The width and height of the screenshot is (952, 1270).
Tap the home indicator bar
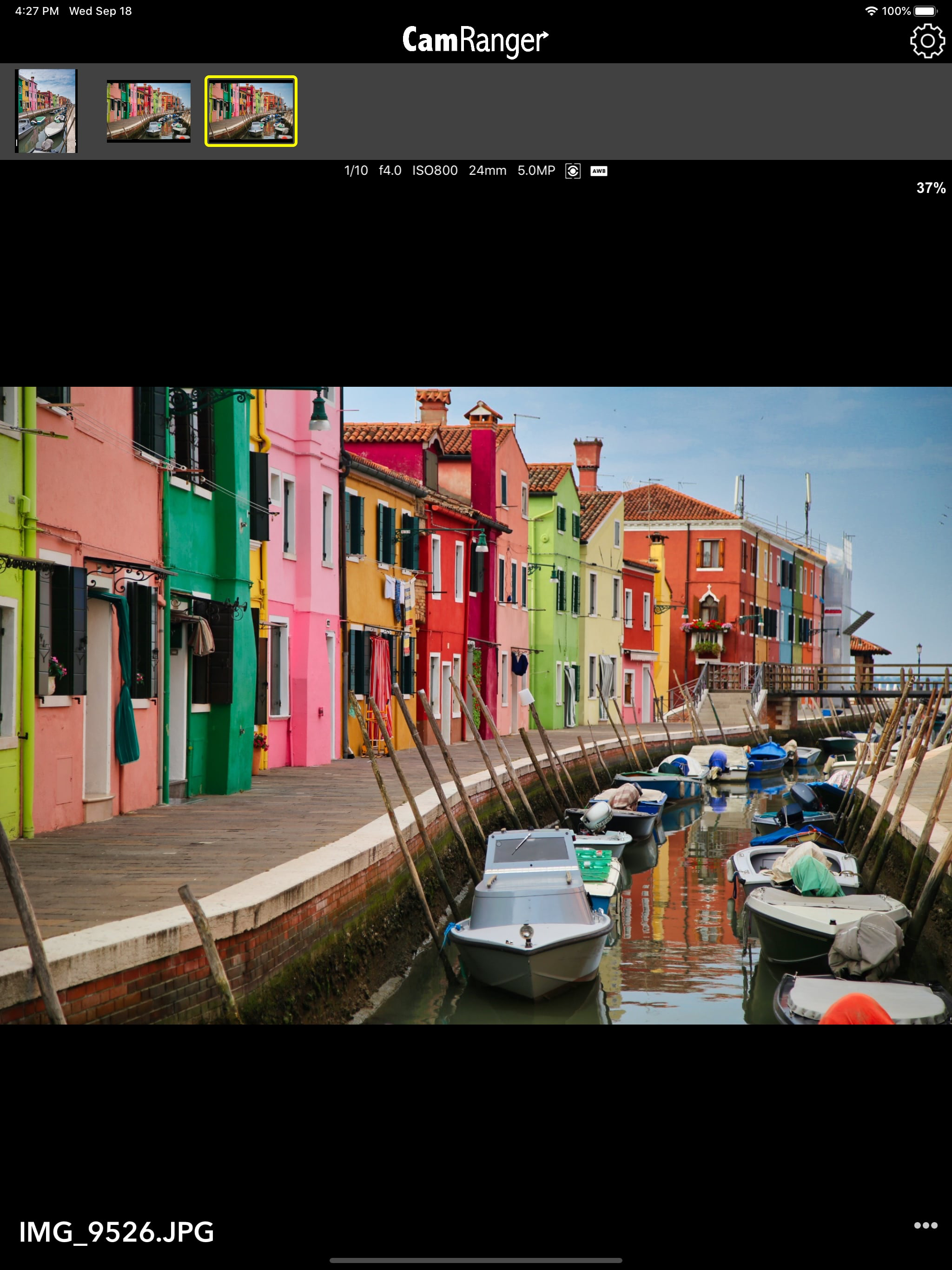point(476,1260)
